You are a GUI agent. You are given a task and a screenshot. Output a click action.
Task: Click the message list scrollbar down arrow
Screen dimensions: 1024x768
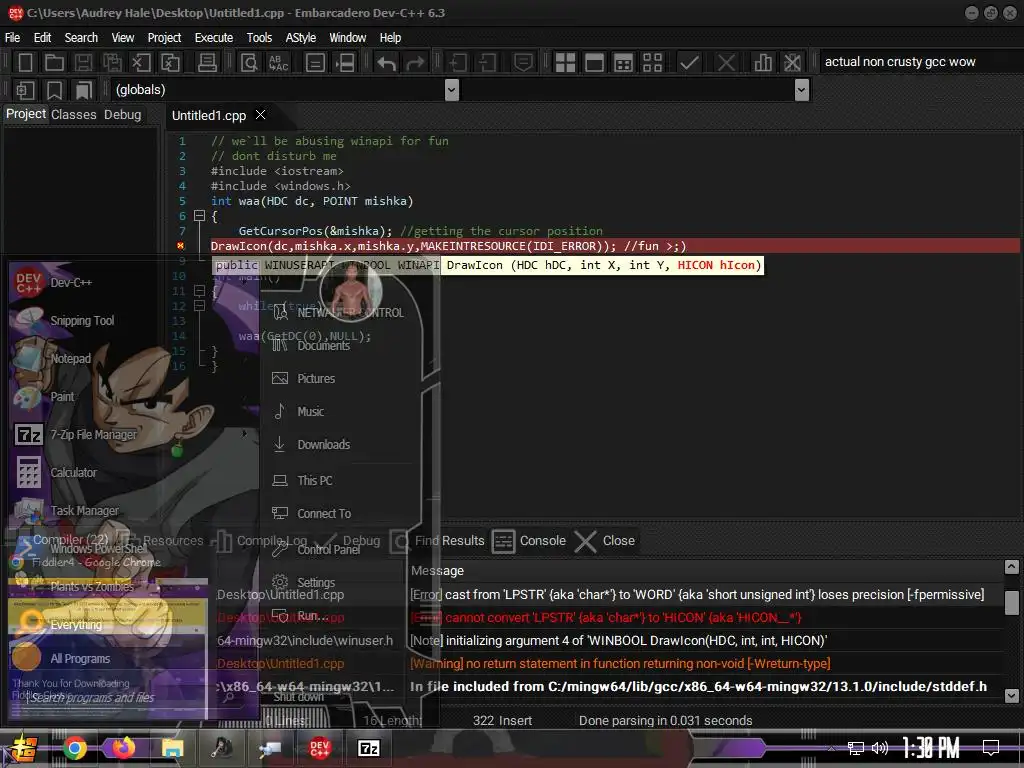tap(1011, 696)
